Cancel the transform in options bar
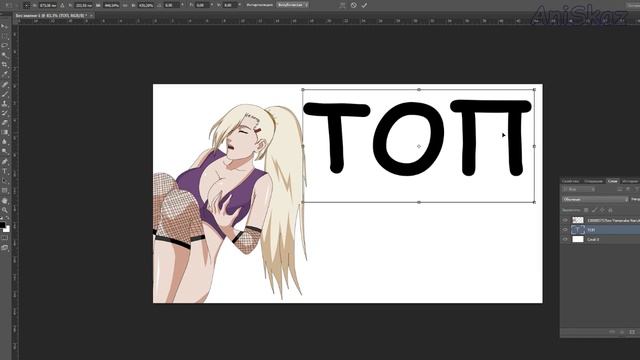The width and height of the screenshot is (640, 360). 353,5
